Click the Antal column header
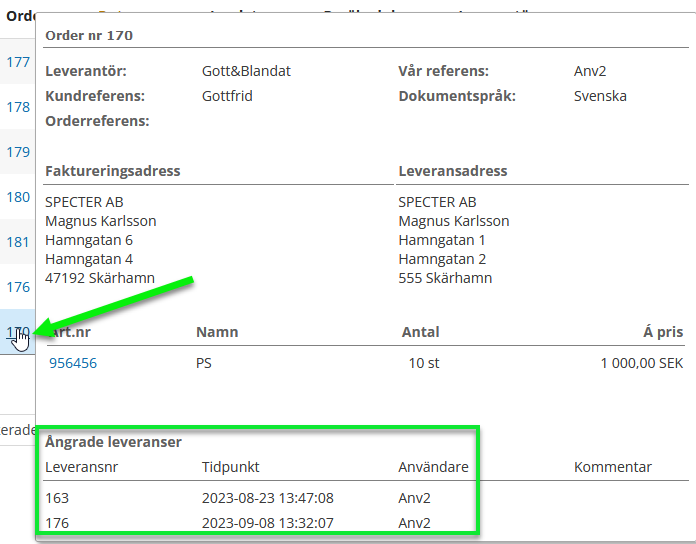The image size is (696, 544). (420, 332)
